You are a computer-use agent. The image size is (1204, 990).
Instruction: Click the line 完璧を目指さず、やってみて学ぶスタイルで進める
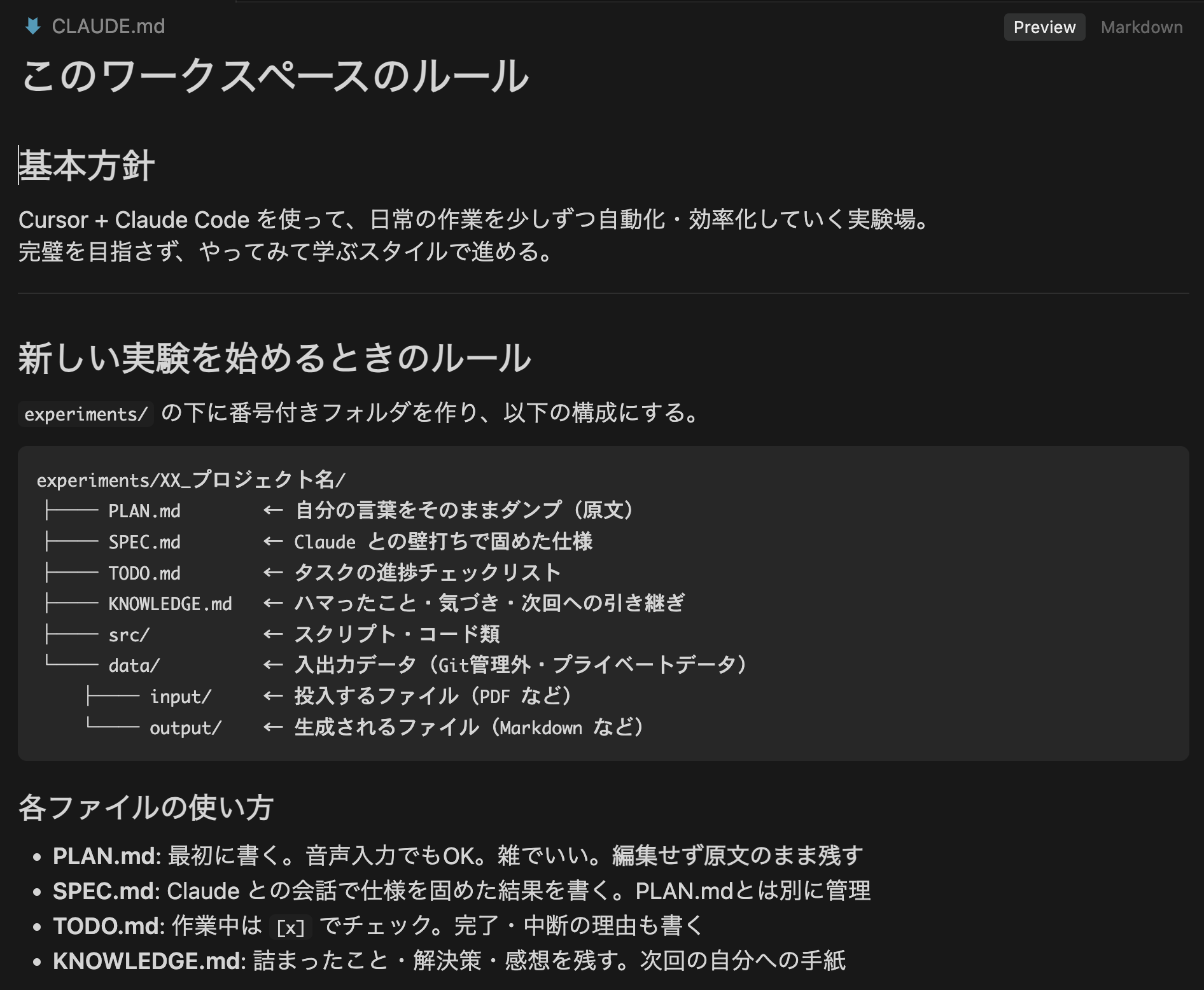(286, 252)
